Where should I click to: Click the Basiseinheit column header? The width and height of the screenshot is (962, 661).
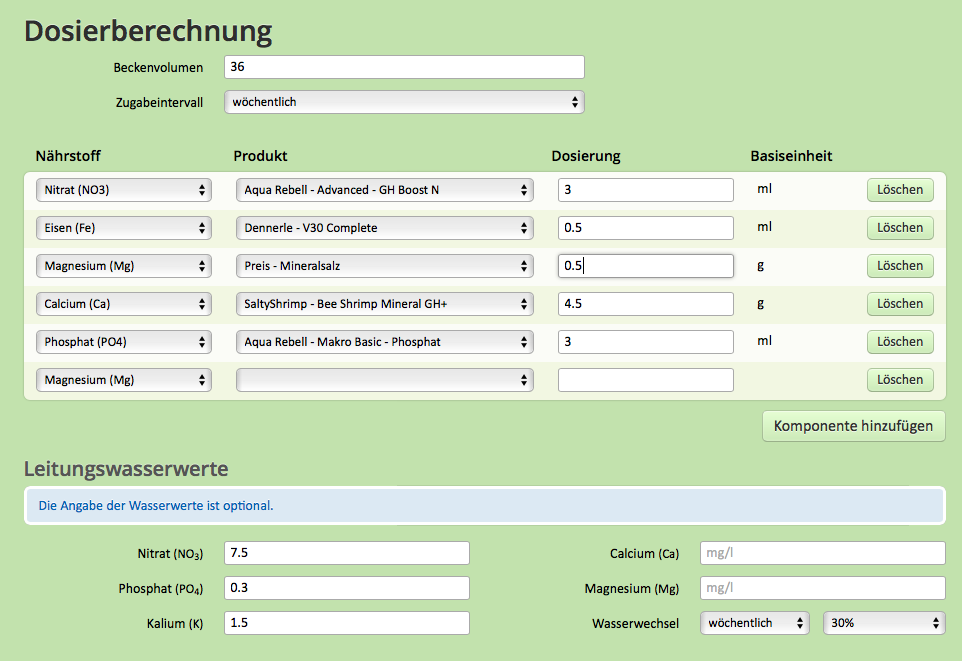[791, 156]
